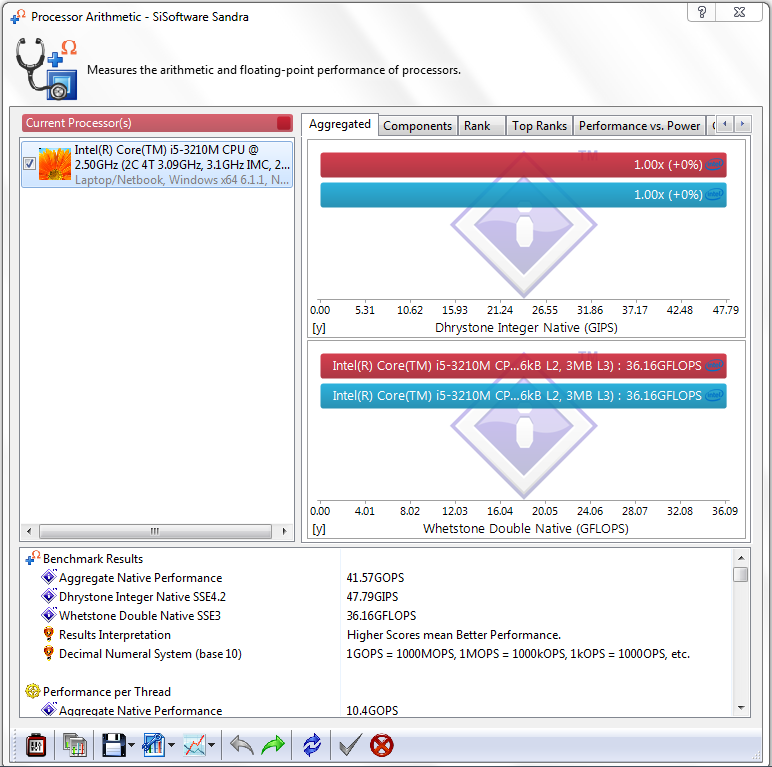This screenshot has width=772, height=767.
Task: Click the Decimal Numeral System row icon
Action: click(48, 653)
